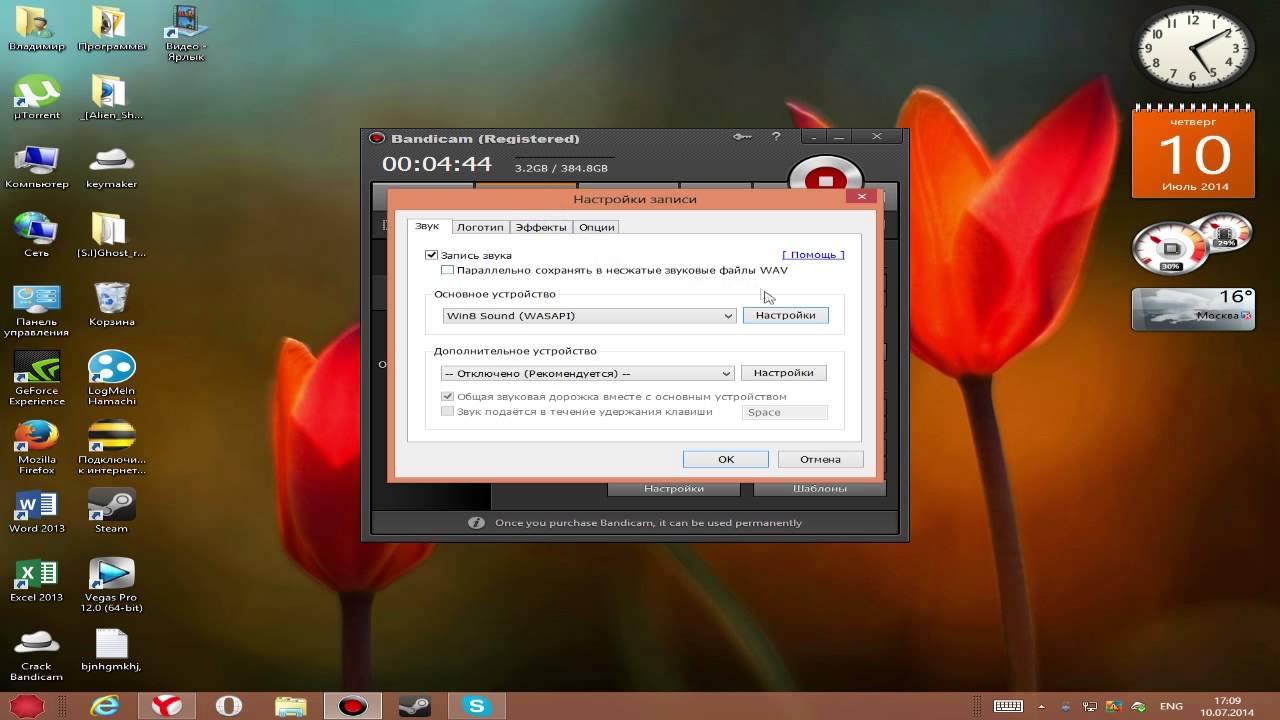This screenshot has height=720, width=1280.
Task: Click the CPU meter gadget
Action: click(x=1191, y=243)
